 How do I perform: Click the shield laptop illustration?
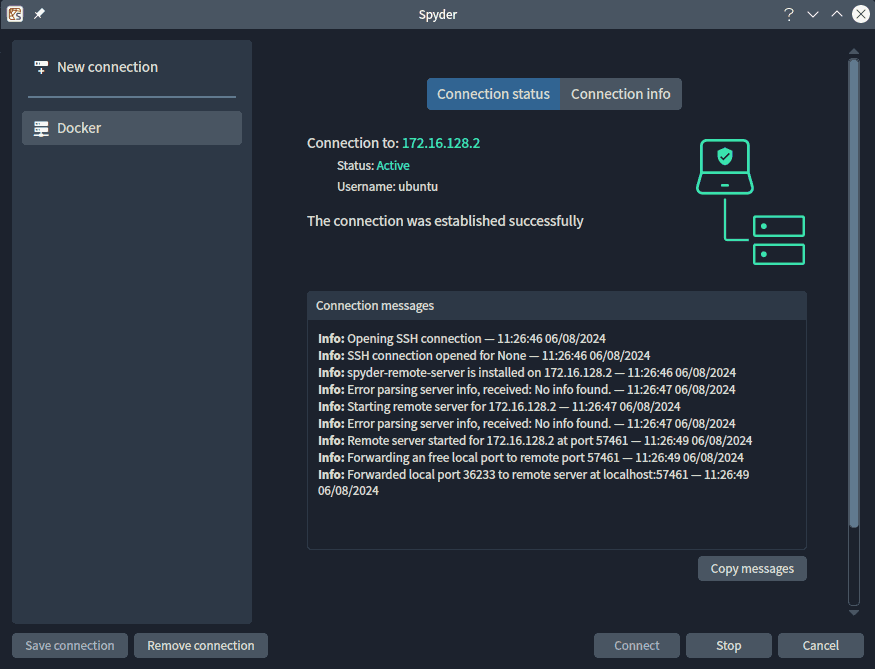724,166
